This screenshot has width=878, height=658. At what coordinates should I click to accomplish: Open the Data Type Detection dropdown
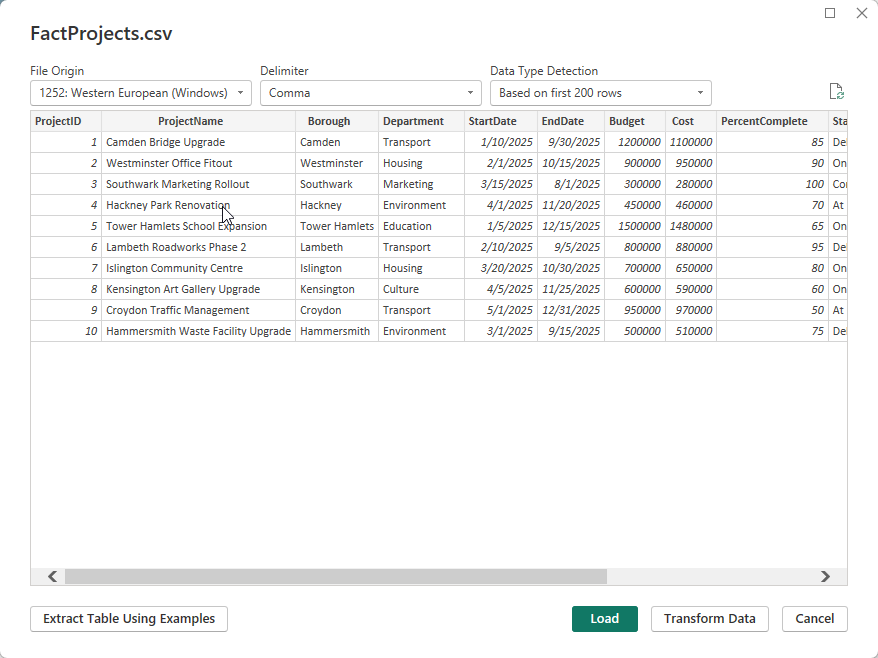(600, 93)
